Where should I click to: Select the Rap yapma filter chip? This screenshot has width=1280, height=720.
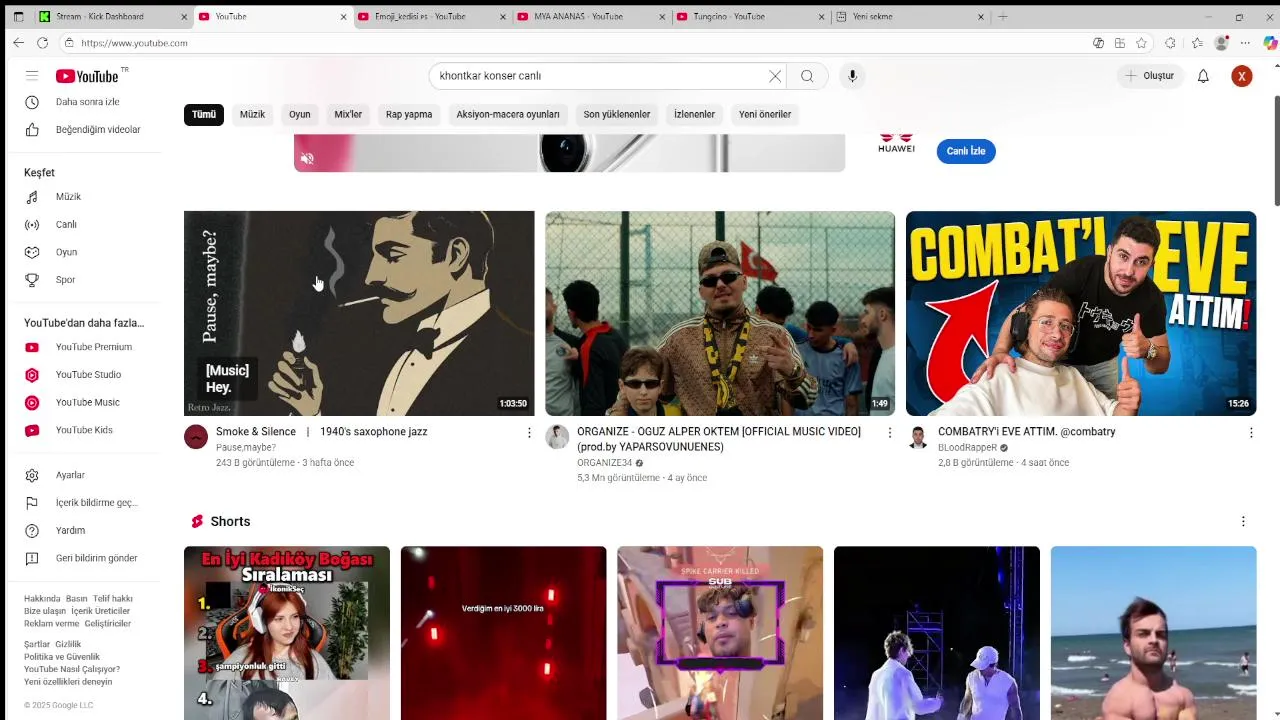(409, 114)
